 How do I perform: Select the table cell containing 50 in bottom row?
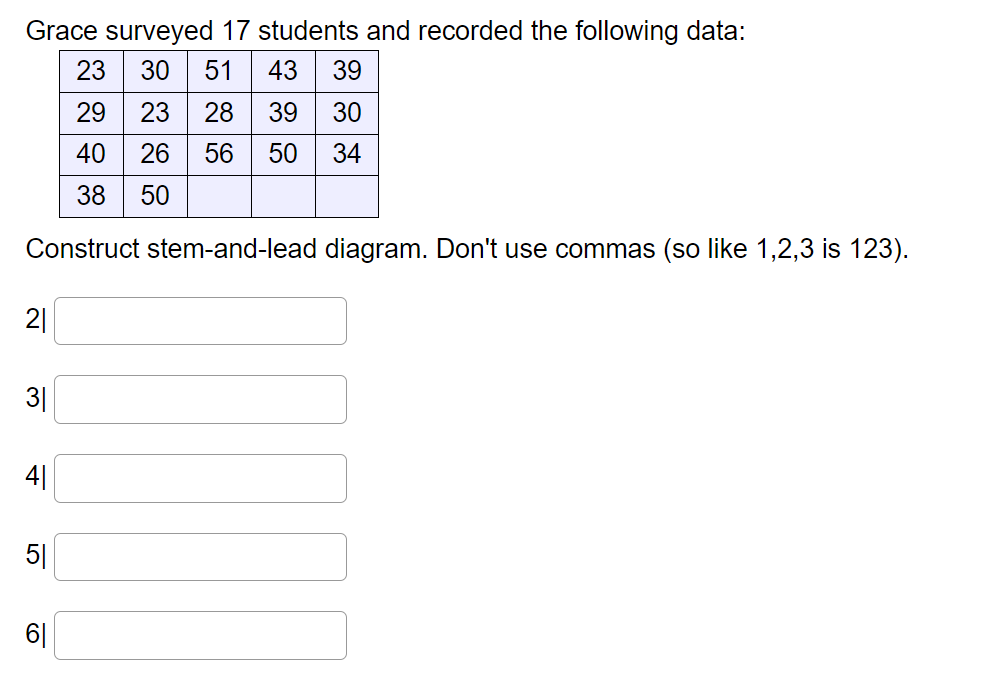[x=155, y=195]
